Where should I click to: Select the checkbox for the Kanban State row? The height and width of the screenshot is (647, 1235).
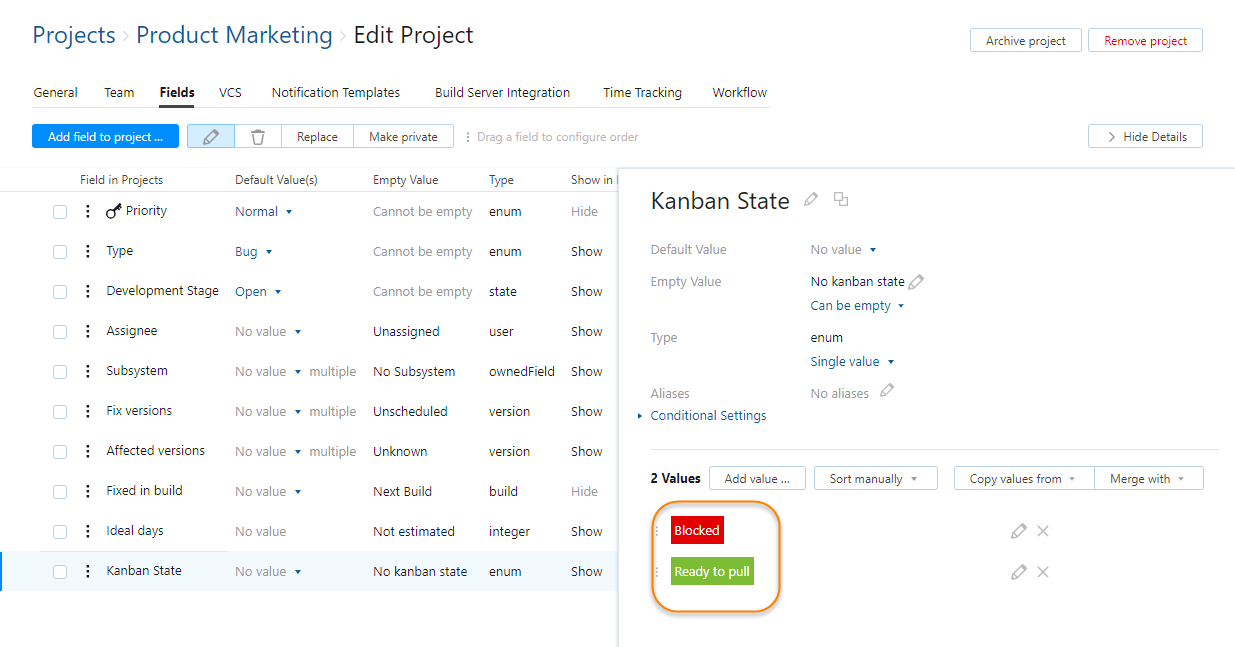pyautogui.click(x=60, y=571)
